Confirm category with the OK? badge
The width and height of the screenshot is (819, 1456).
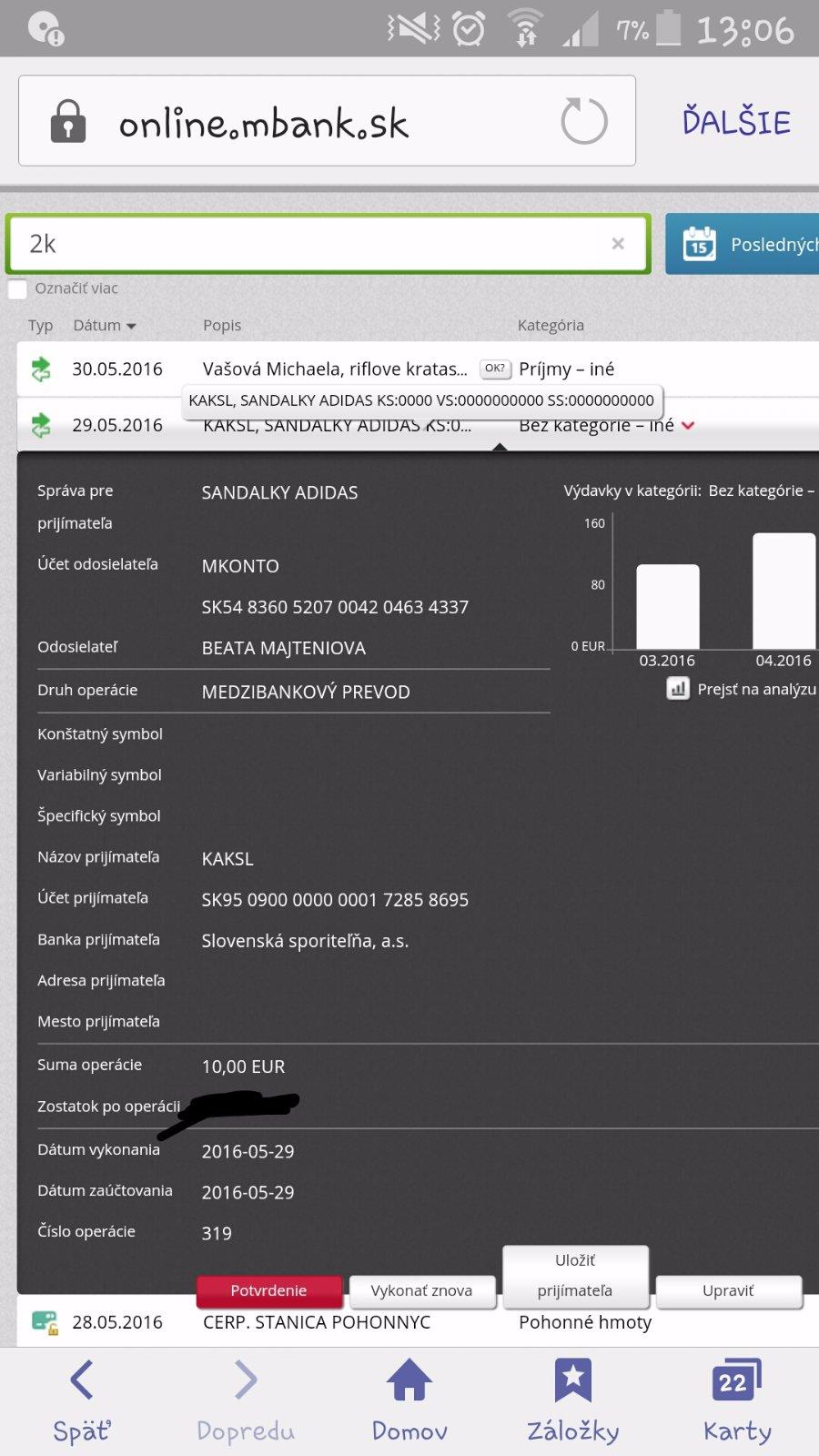click(x=495, y=369)
